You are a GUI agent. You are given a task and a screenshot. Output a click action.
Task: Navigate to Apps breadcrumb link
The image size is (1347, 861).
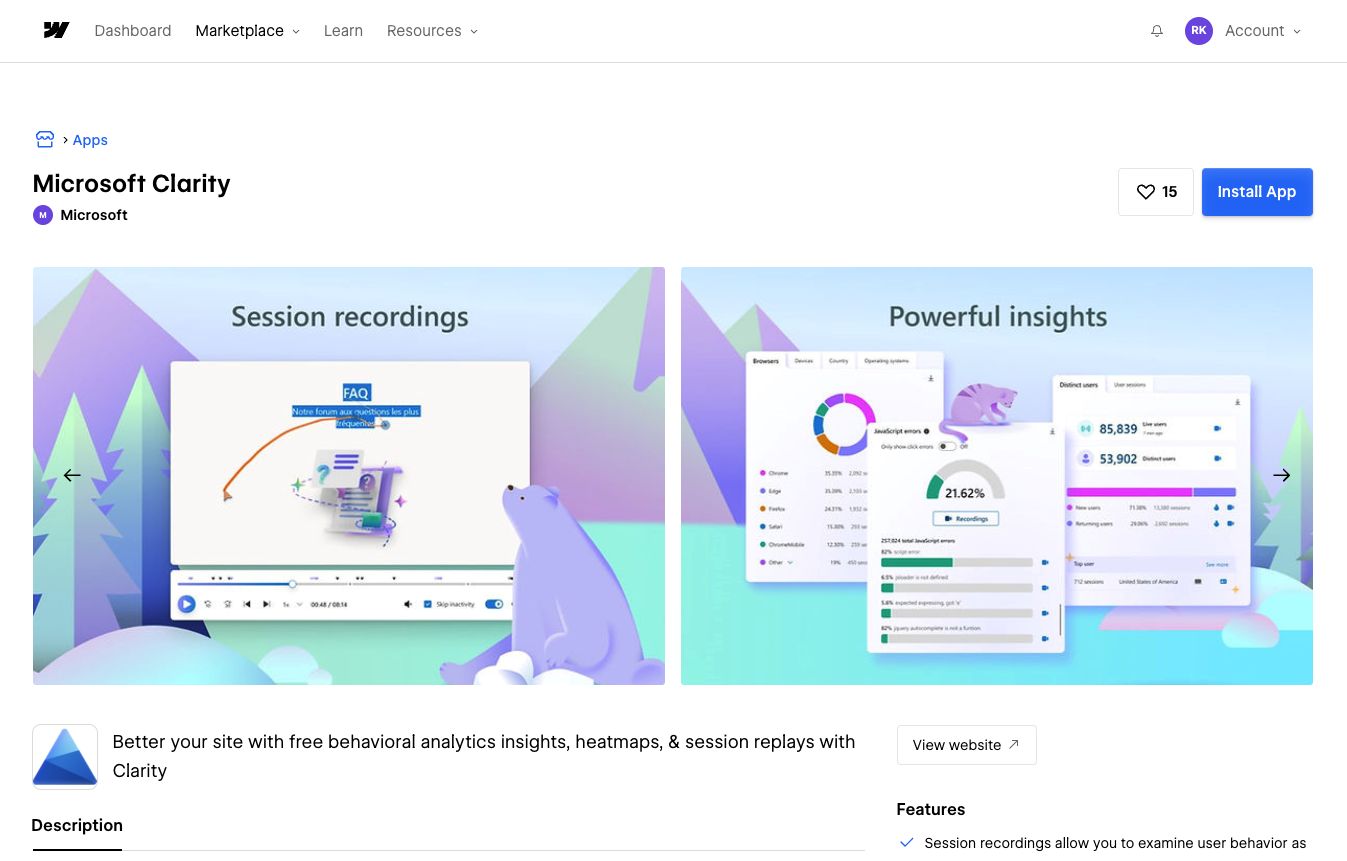[90, 140]
